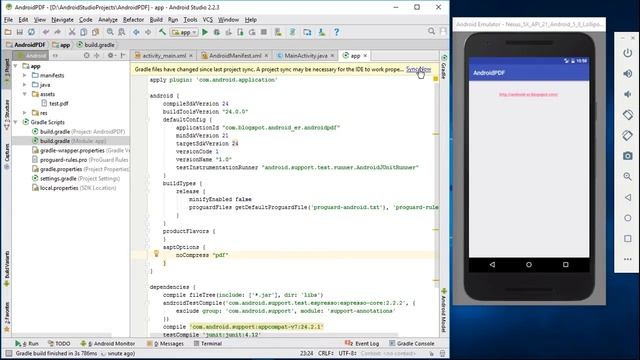Open the Android project view dropdown
The height and width of the screenshot is (360, 640).
[32, 56]
